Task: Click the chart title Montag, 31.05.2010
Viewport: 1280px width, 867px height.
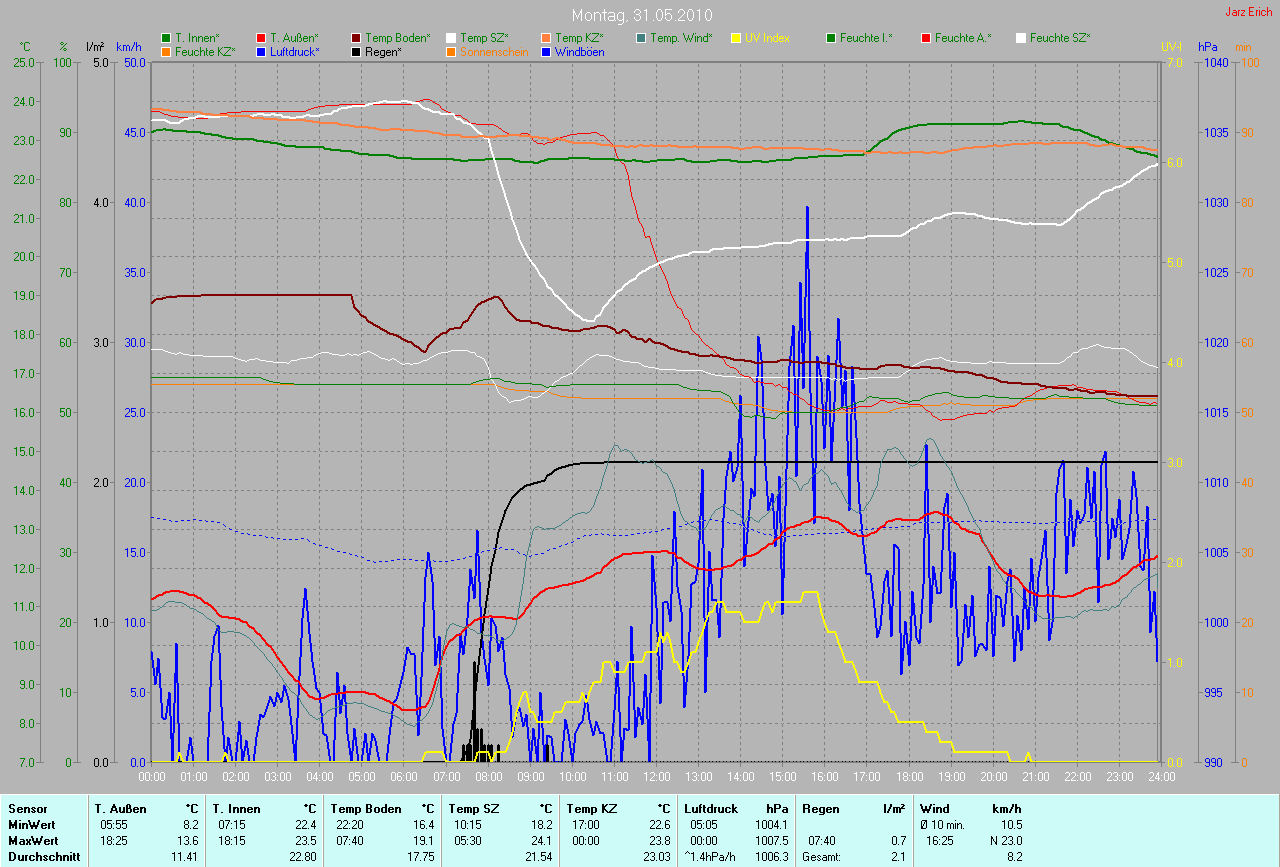Action: [x=639, y=15]
